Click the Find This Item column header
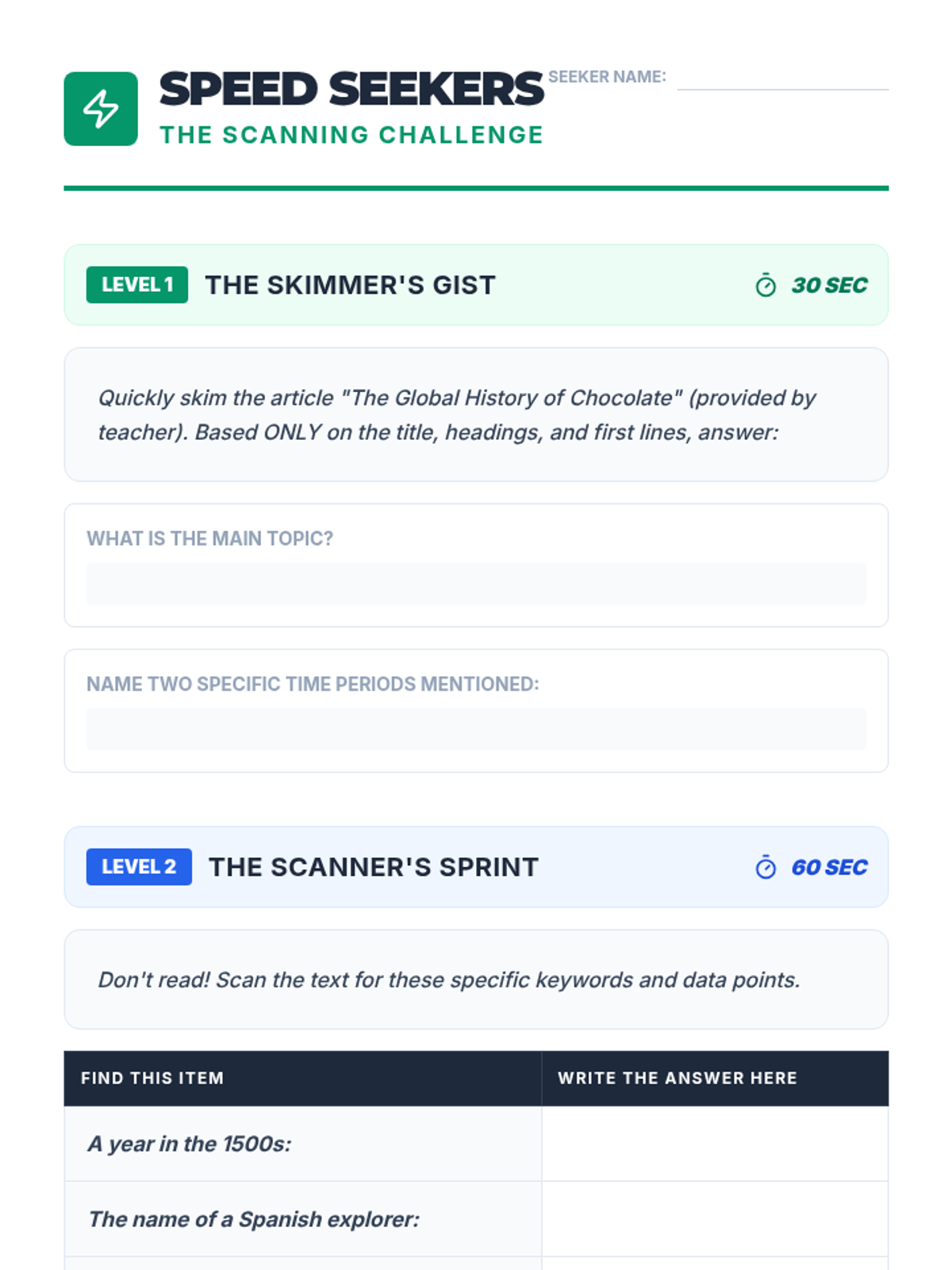952x1270 pixels. coord(152,1078)
